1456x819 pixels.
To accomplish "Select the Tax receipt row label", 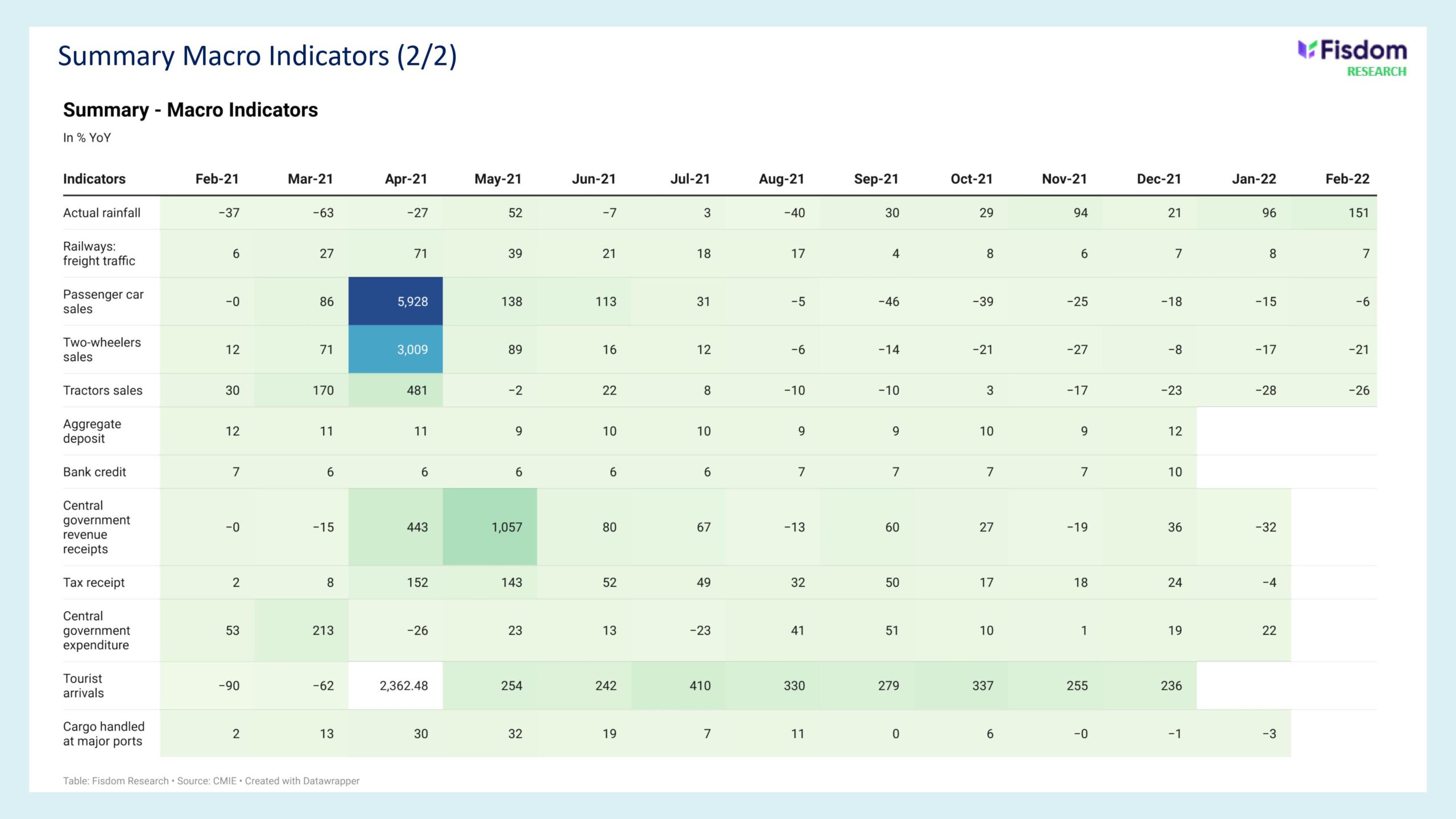I will point(94,582).
